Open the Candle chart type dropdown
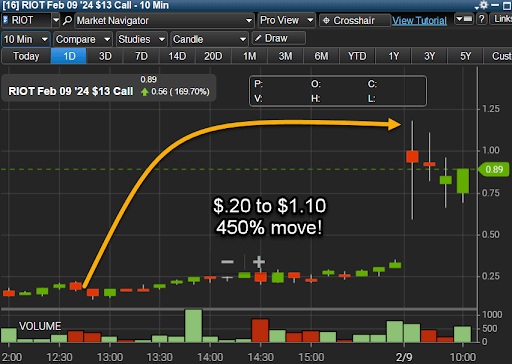This screenshot has height=364, width=512. click(209, 39)
